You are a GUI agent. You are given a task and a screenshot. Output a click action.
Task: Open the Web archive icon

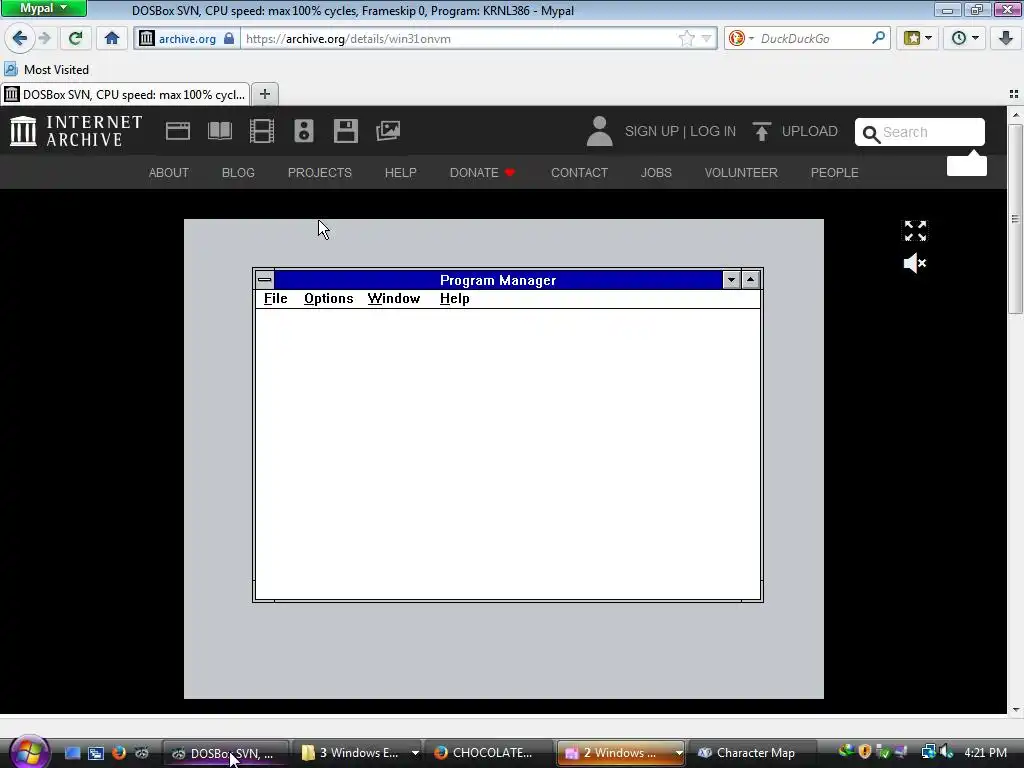(x=178, y=131)
